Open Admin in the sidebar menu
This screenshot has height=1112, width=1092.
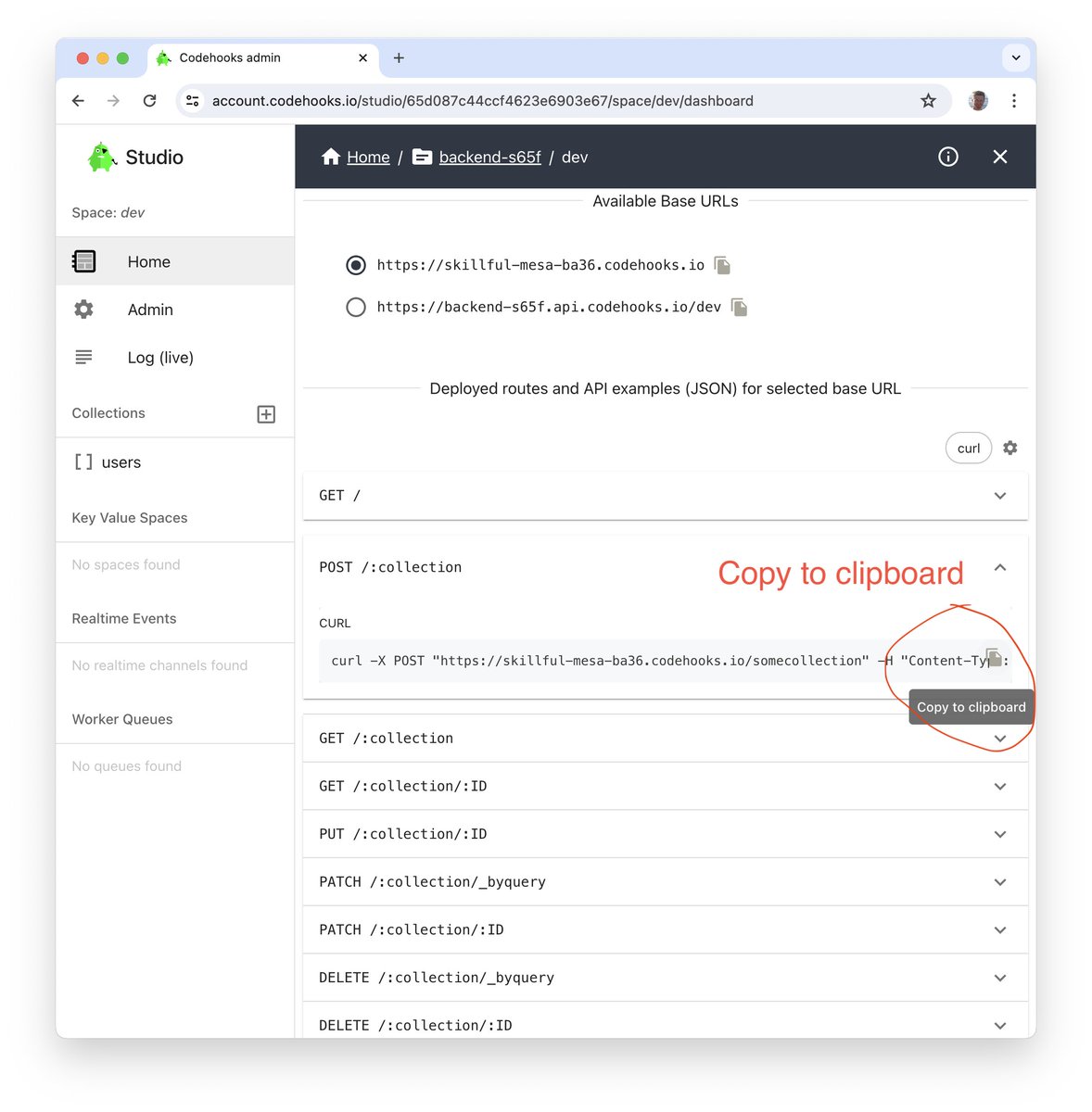click(x=175, y=310)
